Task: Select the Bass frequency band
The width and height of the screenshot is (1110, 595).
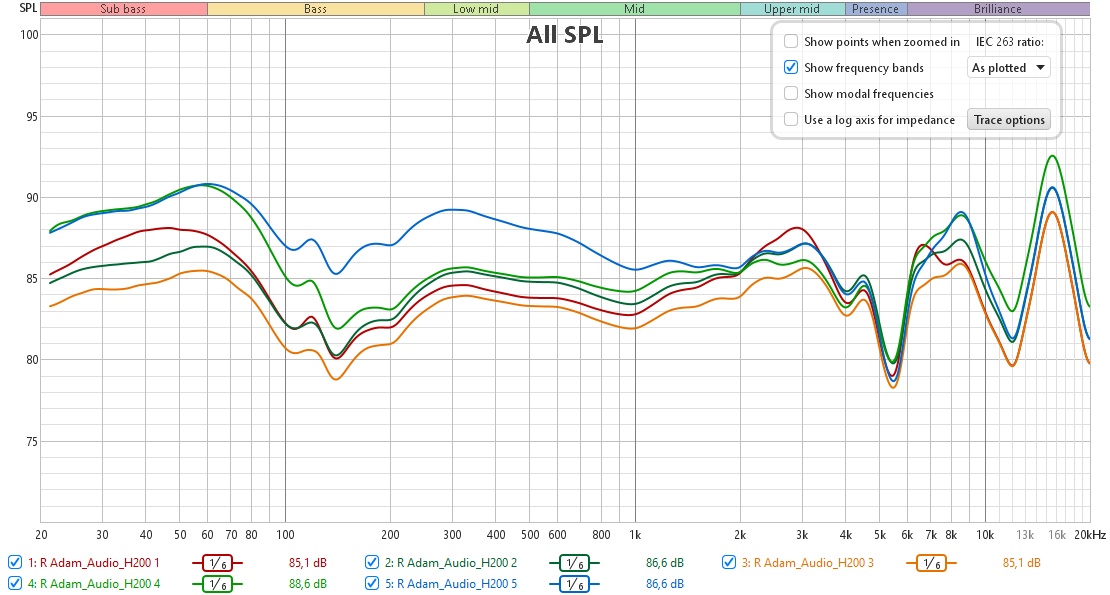Action: [315, 9]
